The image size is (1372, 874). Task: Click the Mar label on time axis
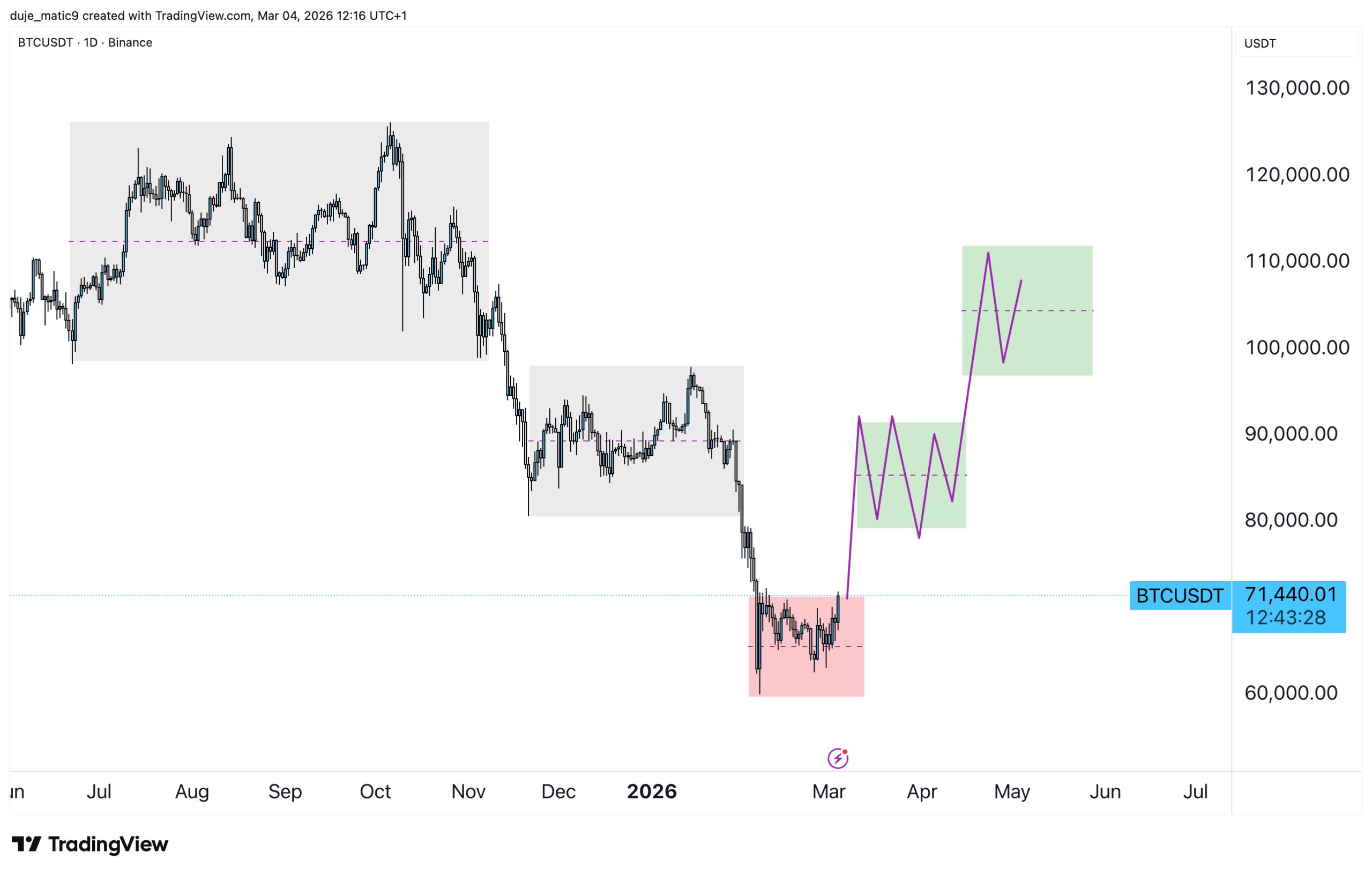click(829, 791)
